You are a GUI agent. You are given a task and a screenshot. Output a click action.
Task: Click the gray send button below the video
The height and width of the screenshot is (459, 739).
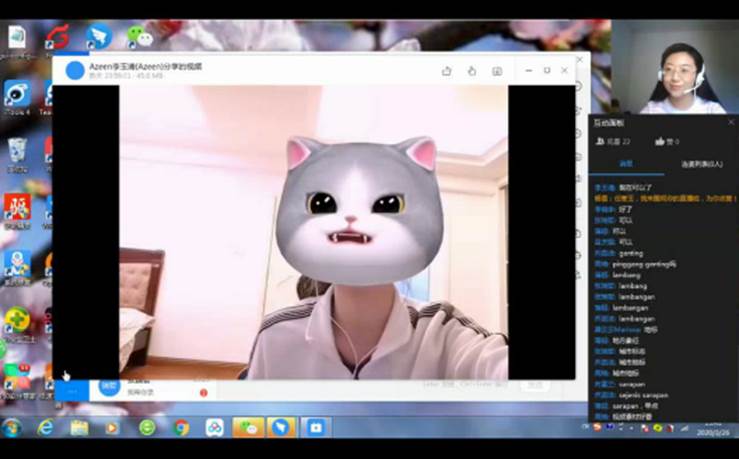click(535, 385)
